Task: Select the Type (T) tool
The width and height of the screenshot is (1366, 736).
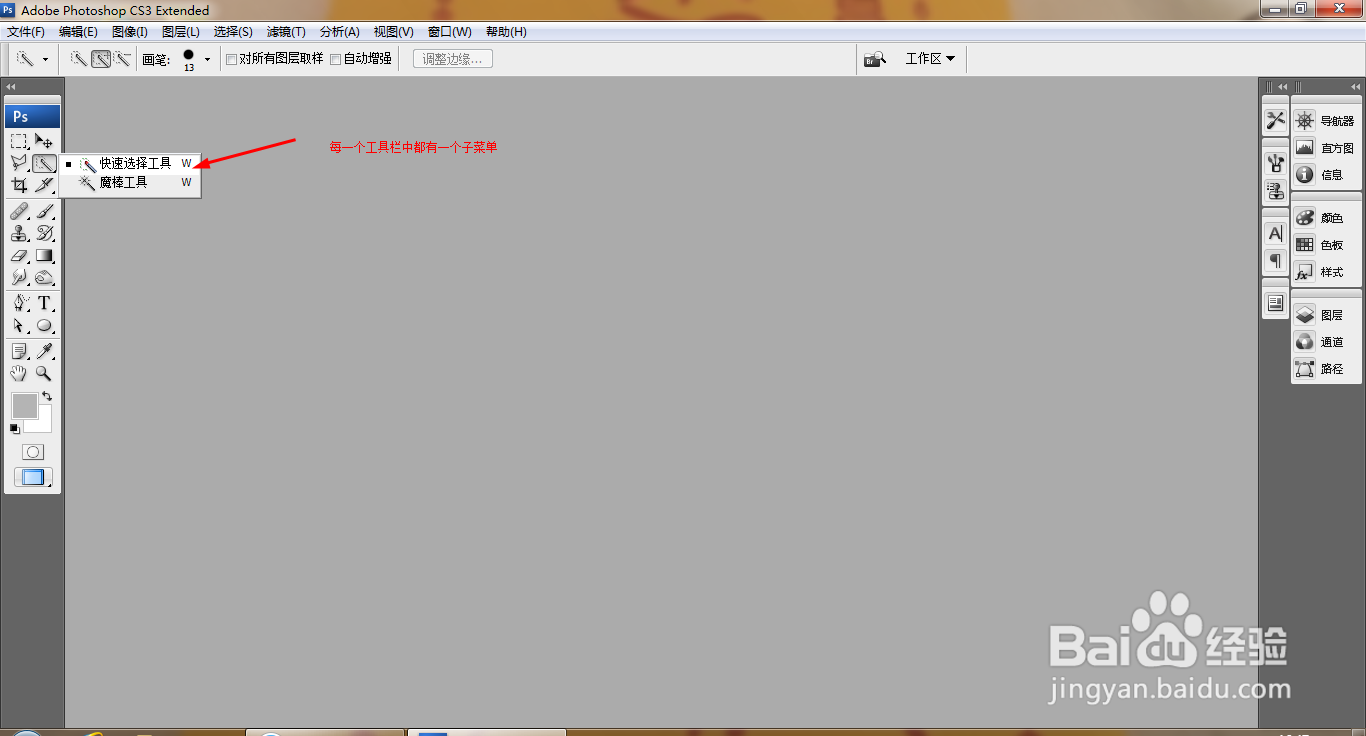Action: click(44, 304)
